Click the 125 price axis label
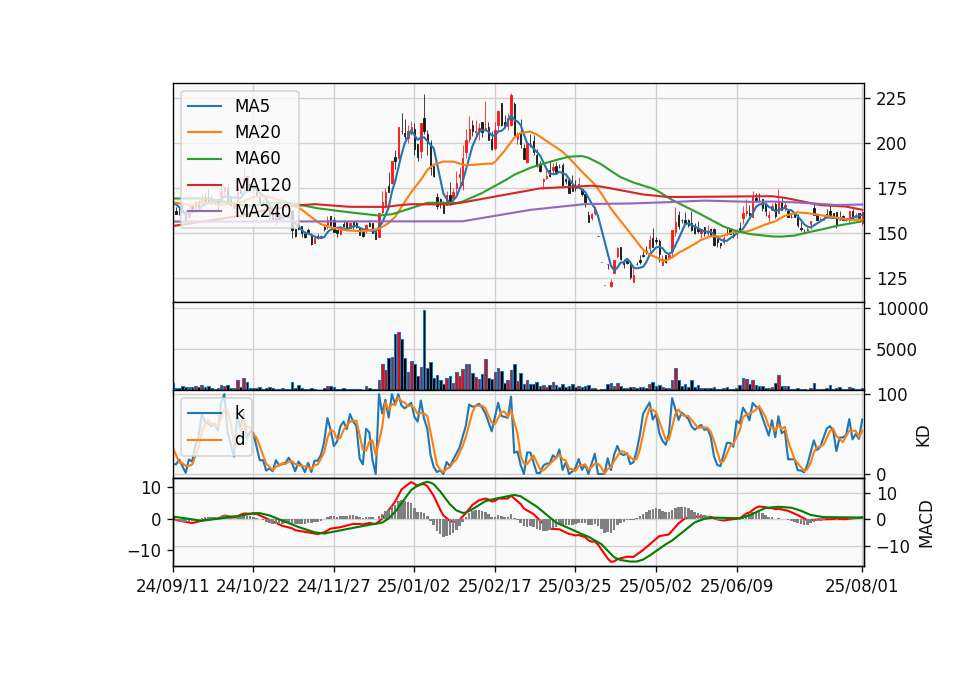The image size is (960, 690). [891, 279]
